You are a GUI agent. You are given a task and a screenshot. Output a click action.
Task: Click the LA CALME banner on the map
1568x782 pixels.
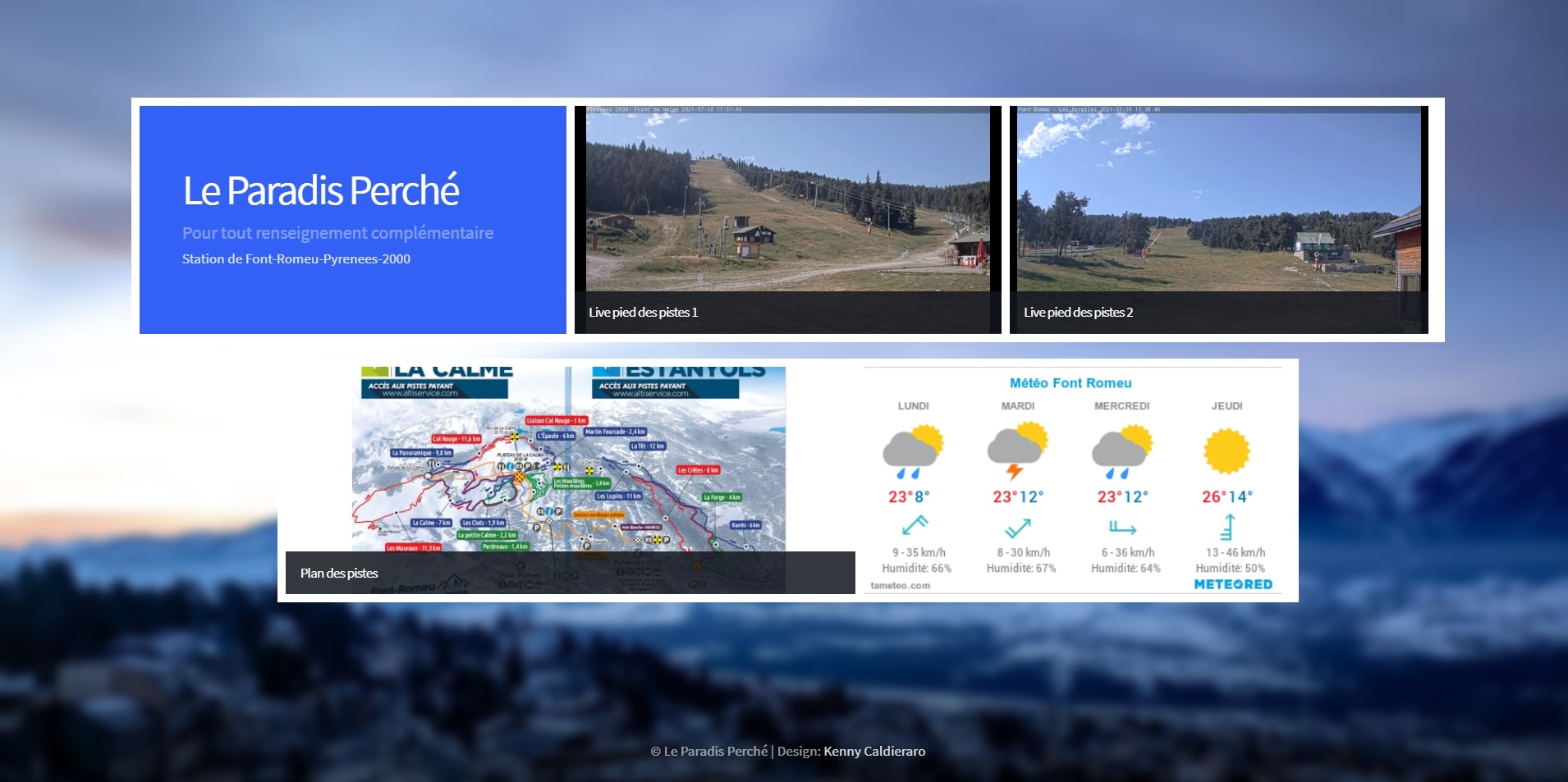click(435, 382)
